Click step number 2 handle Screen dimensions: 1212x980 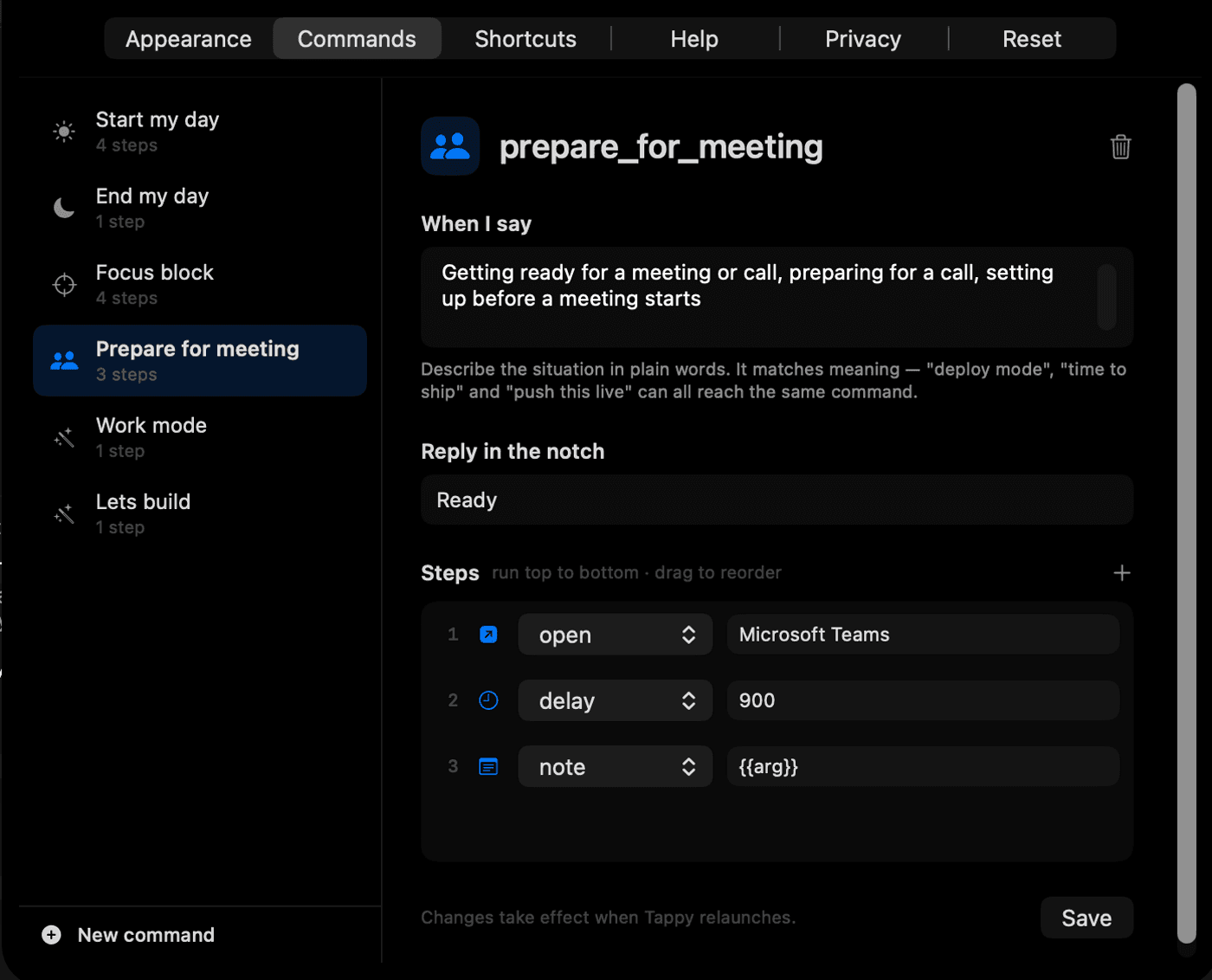[453, 700]
